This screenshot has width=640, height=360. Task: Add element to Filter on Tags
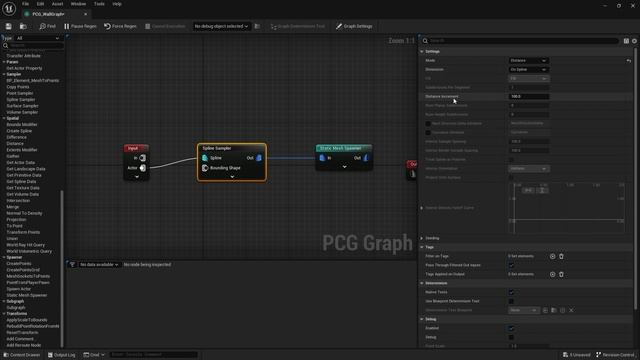(552, 256)
